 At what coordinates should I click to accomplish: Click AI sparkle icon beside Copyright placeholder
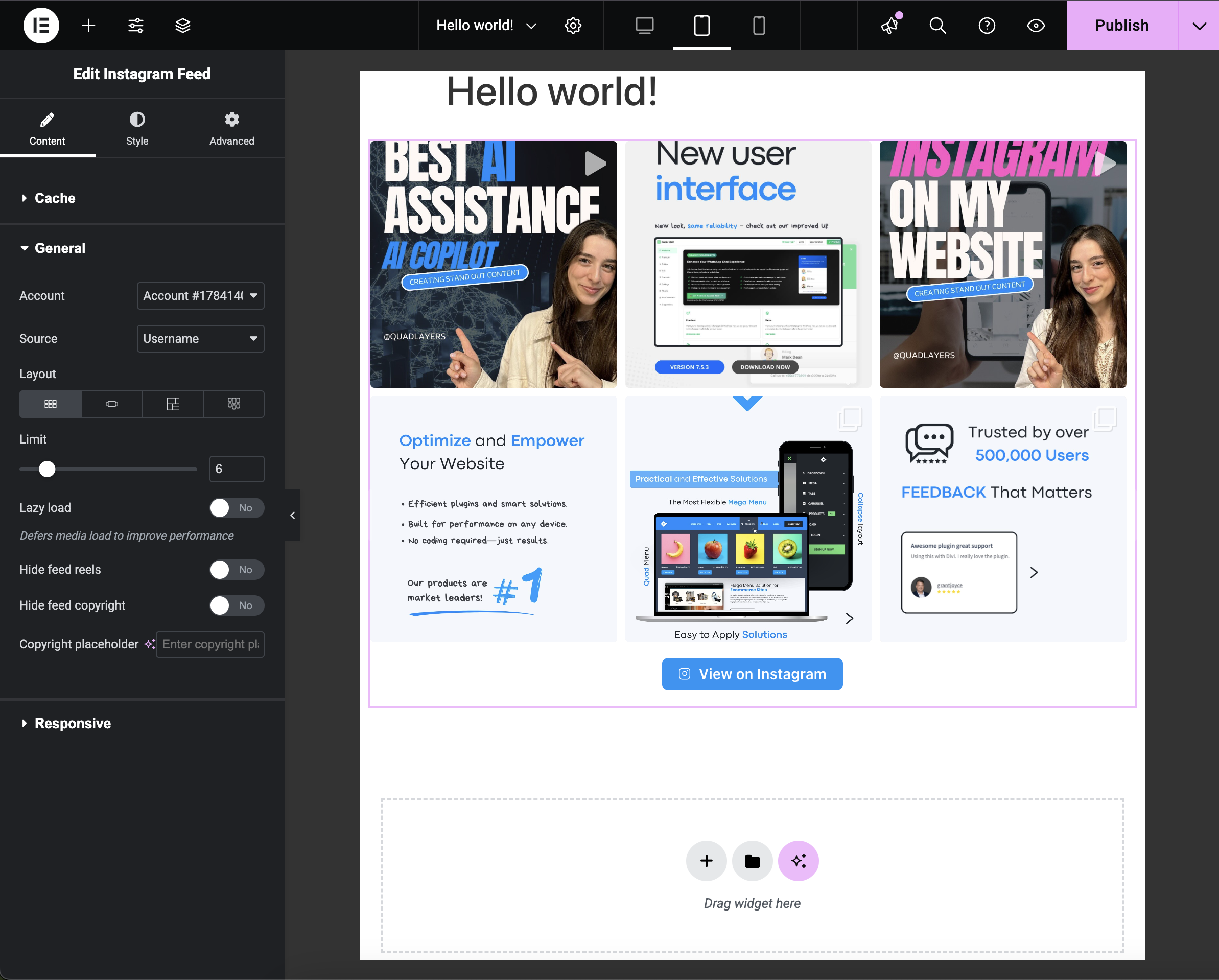pyautogui.click(x=149, y=644)
